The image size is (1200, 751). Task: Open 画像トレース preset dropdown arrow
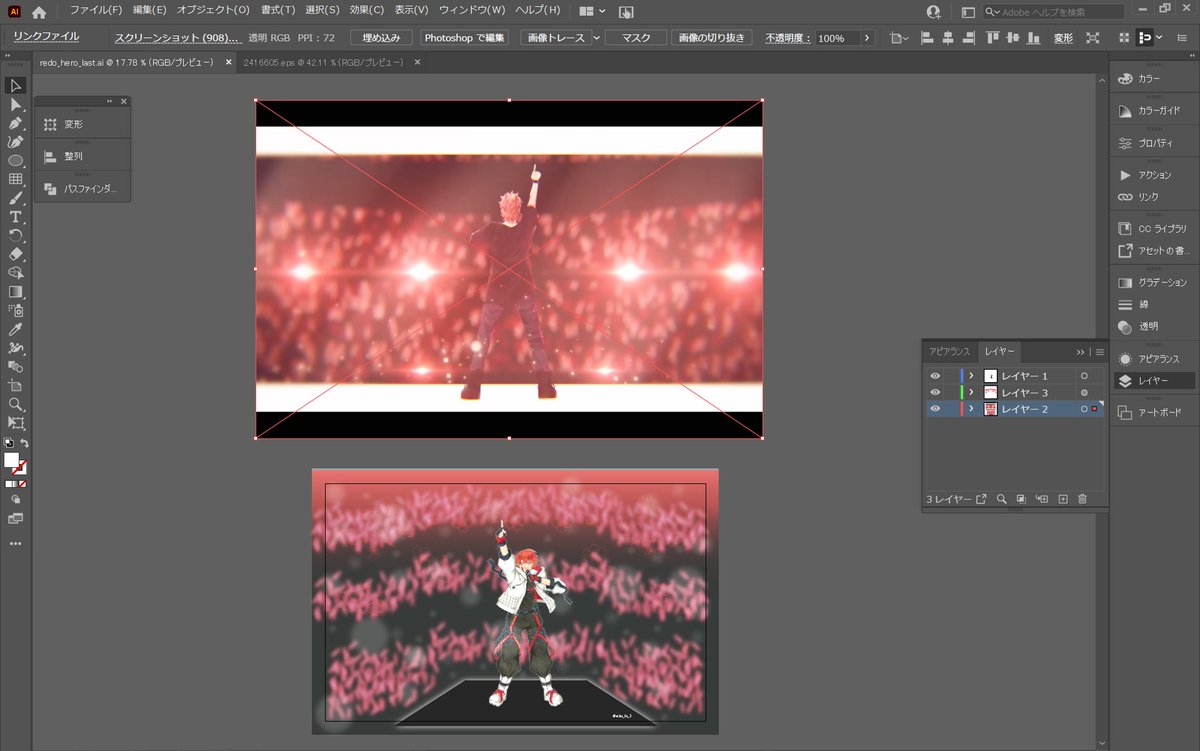point(597,38)
